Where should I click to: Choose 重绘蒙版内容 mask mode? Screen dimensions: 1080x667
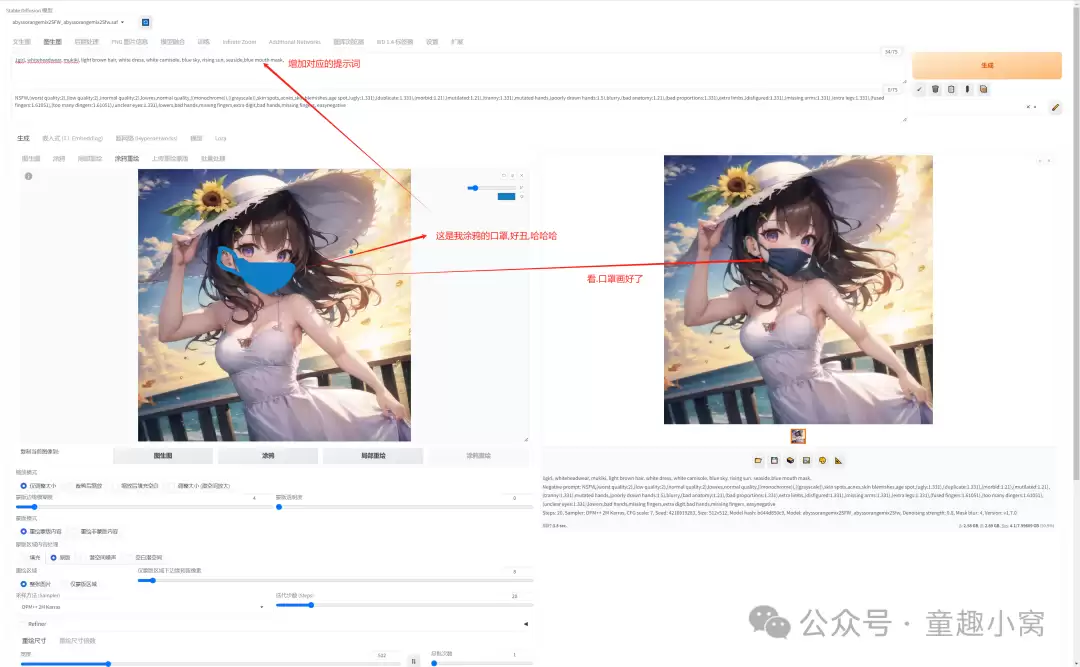[41, 531]
